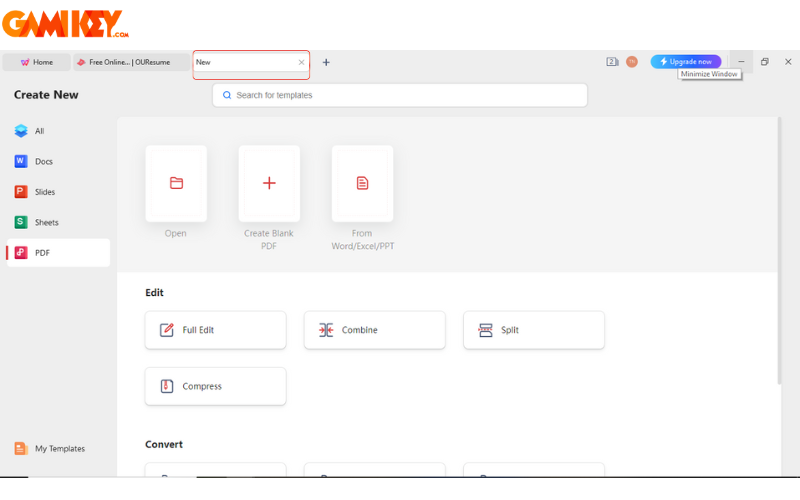The image size is (800, 500).
Task: Select Slides in the sidebar
Action: coord(44,192)
